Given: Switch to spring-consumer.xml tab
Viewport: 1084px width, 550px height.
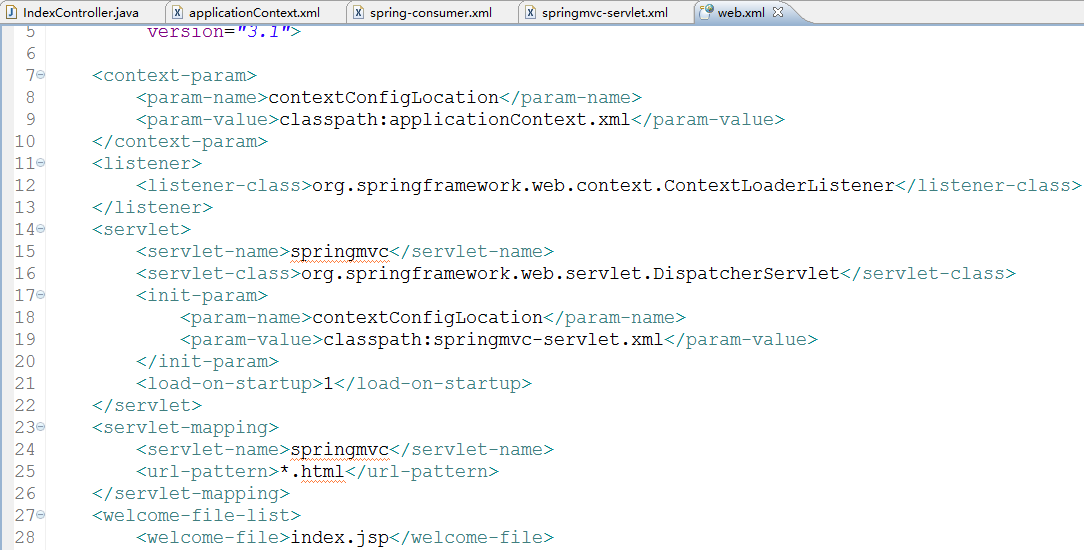Looking at the screenshot, I should (431, 12).
